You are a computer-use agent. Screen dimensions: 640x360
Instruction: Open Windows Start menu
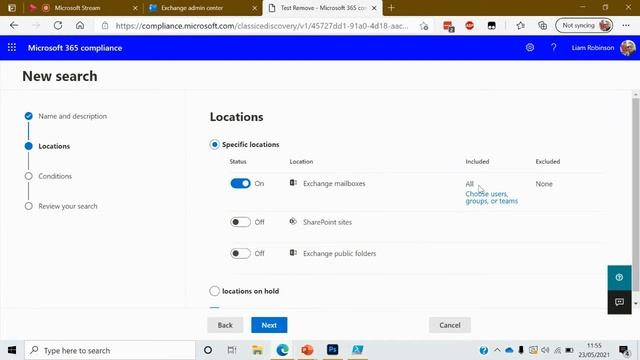[12, 350]
